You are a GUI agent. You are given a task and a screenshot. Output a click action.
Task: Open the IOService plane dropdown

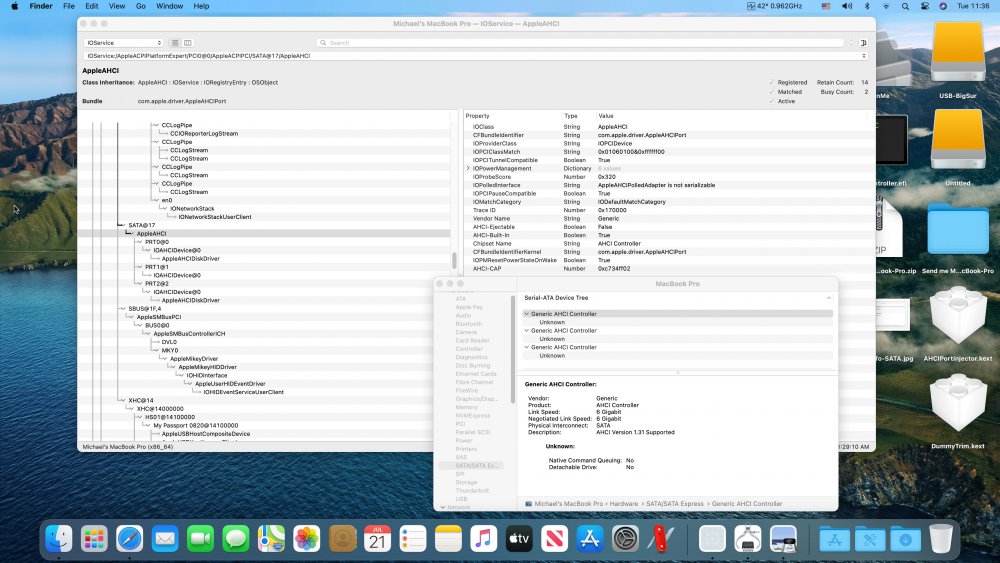click(124, 43)
